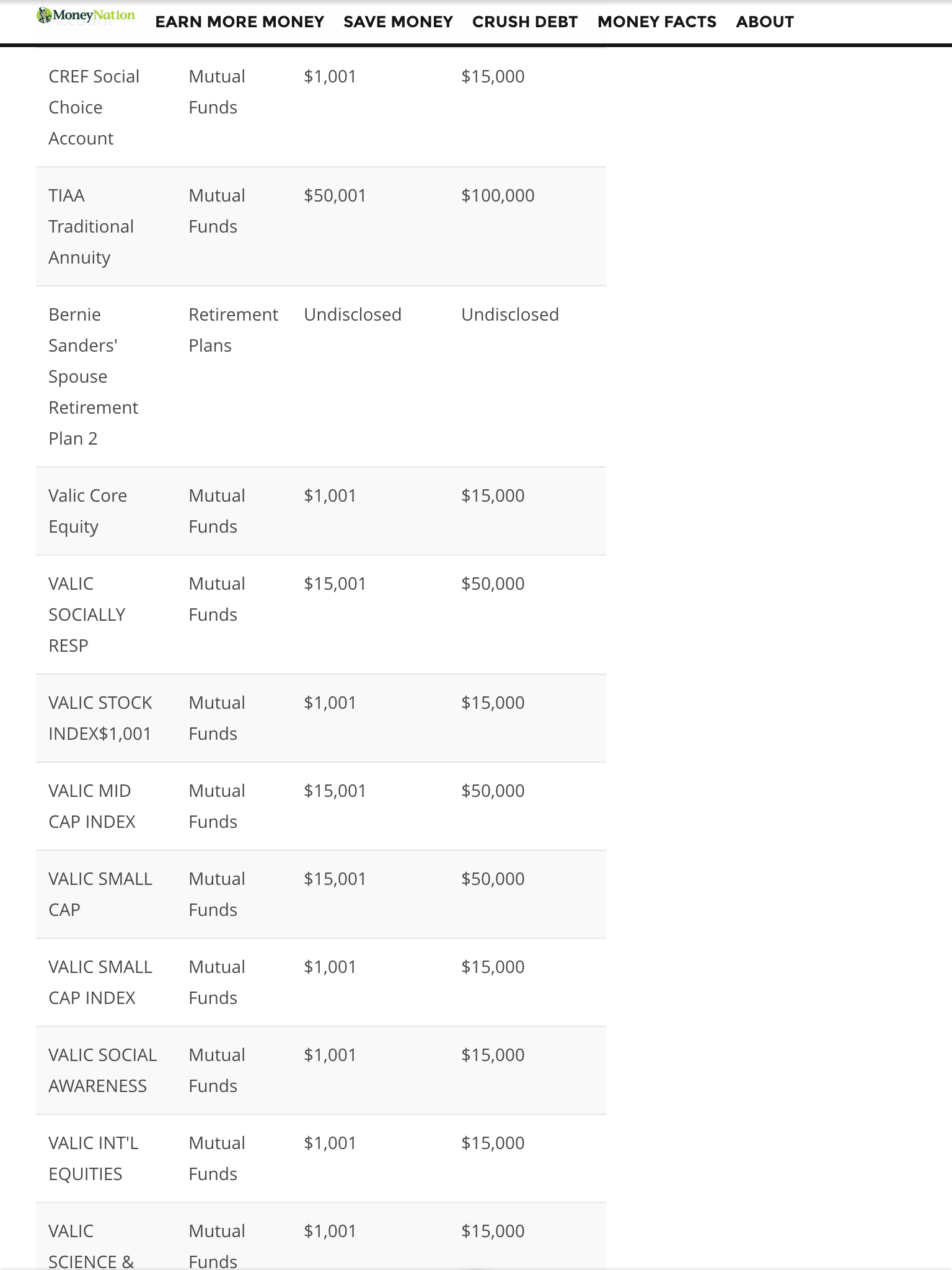Screen dimensions: 952x1270
Task: Select the VALIC SOCIAL AWARENESS entry
Action: (102, 1070)
